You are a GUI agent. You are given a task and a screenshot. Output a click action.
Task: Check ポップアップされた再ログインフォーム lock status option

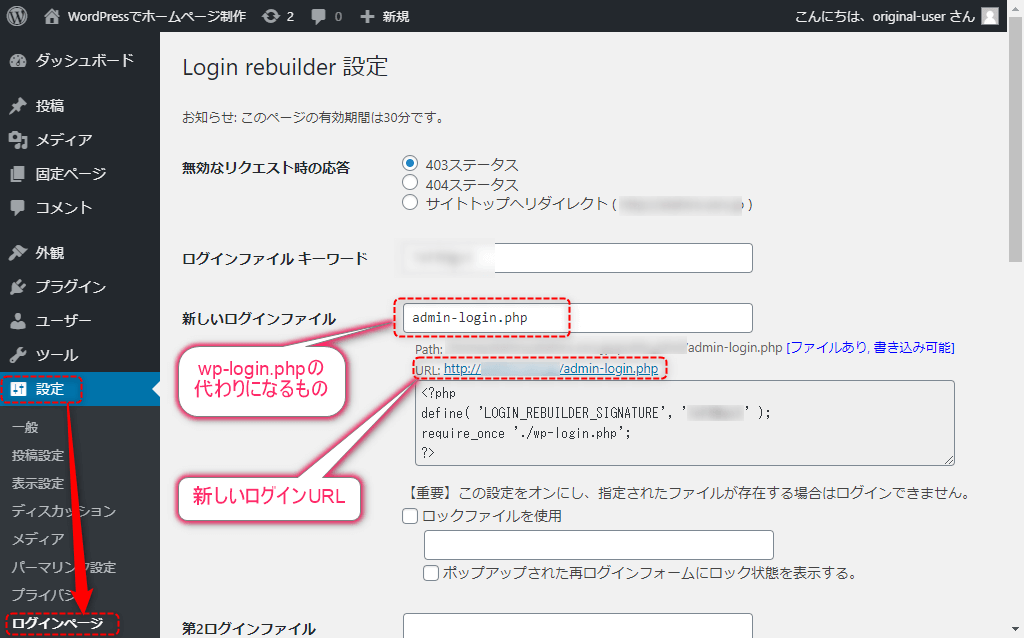(430, 573)
